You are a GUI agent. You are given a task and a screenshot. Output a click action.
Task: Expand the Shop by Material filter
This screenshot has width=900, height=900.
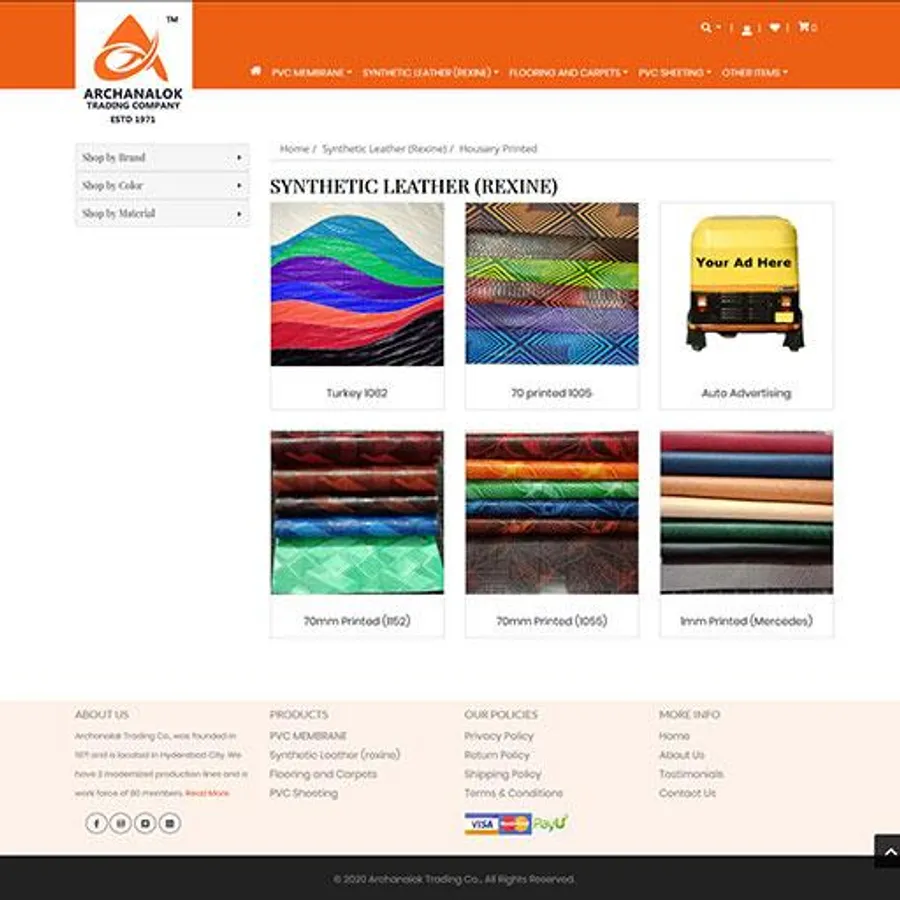(162, 214)
